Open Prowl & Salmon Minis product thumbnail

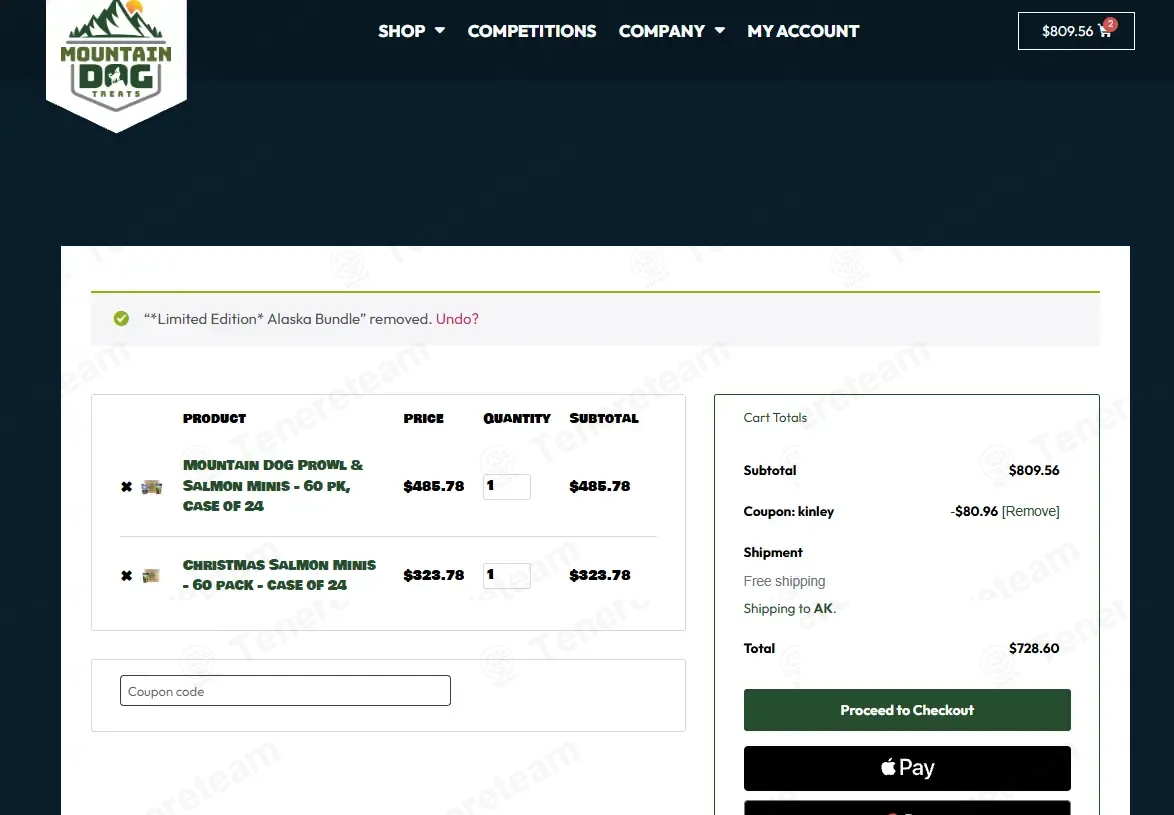(x=151, y=486)
